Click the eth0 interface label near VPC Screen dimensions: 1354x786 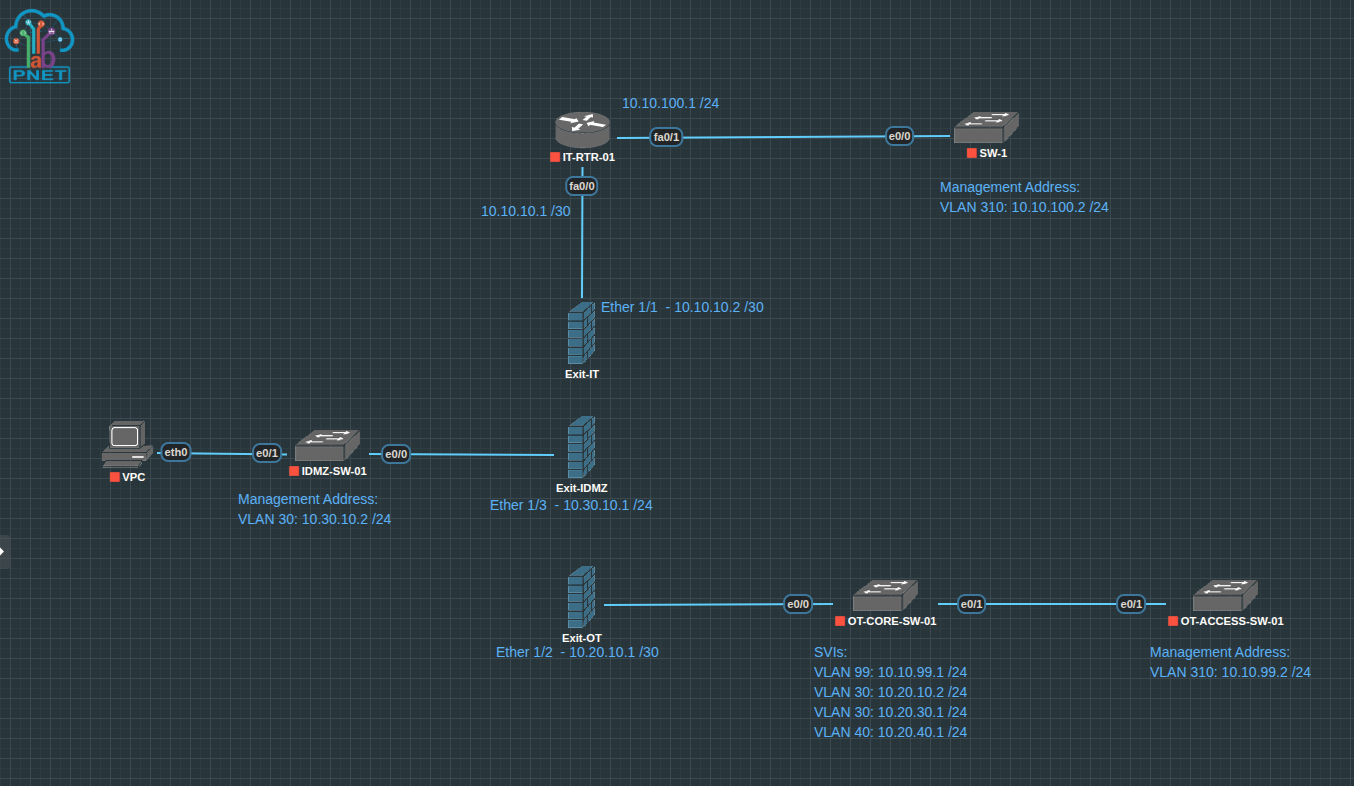(x=176, y=452)
